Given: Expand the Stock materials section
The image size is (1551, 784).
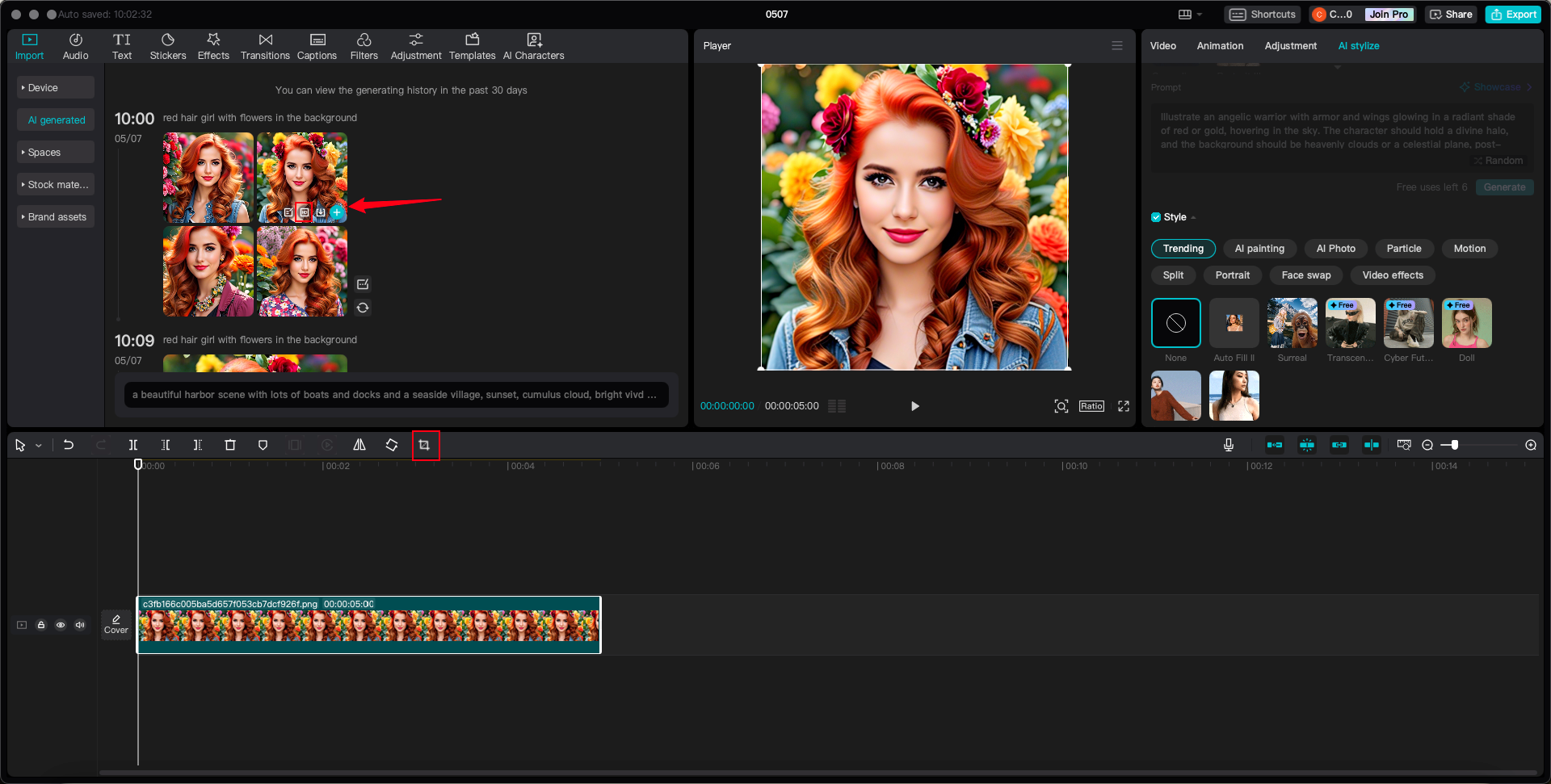Looking at the screenshot, I should click(55, 184).
